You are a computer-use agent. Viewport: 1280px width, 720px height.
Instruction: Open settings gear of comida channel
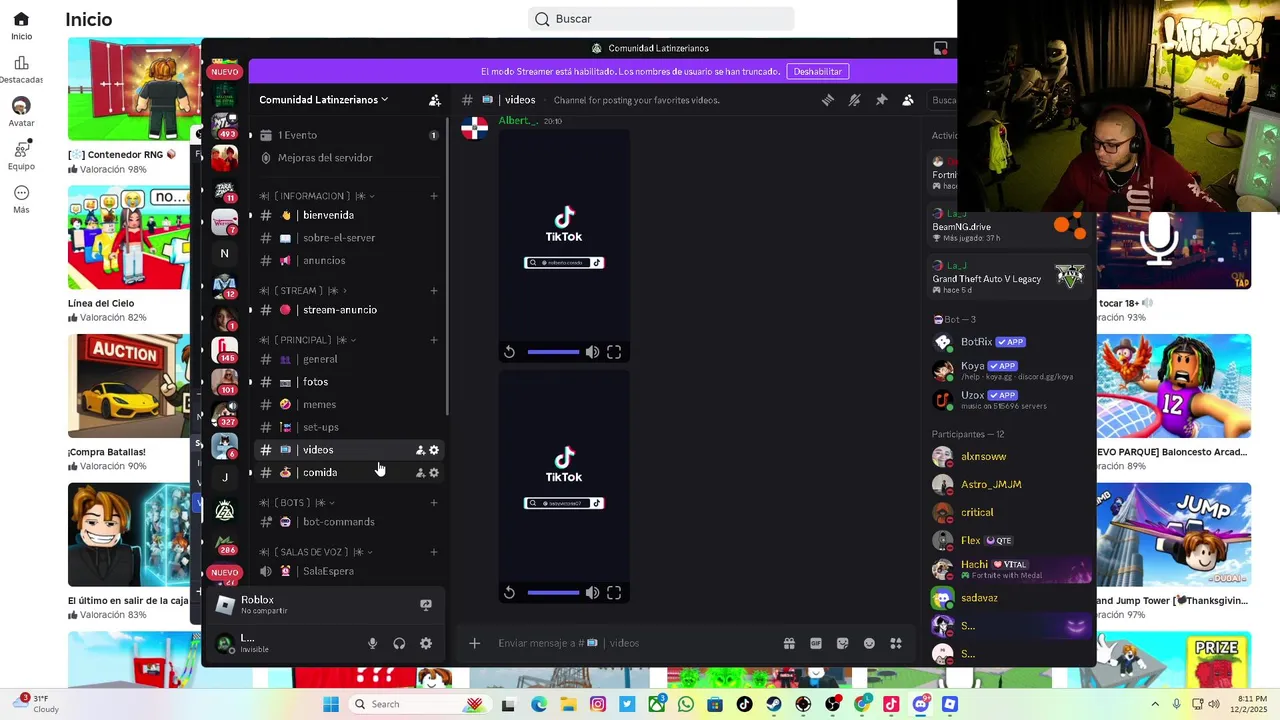[x=434, y=472]
